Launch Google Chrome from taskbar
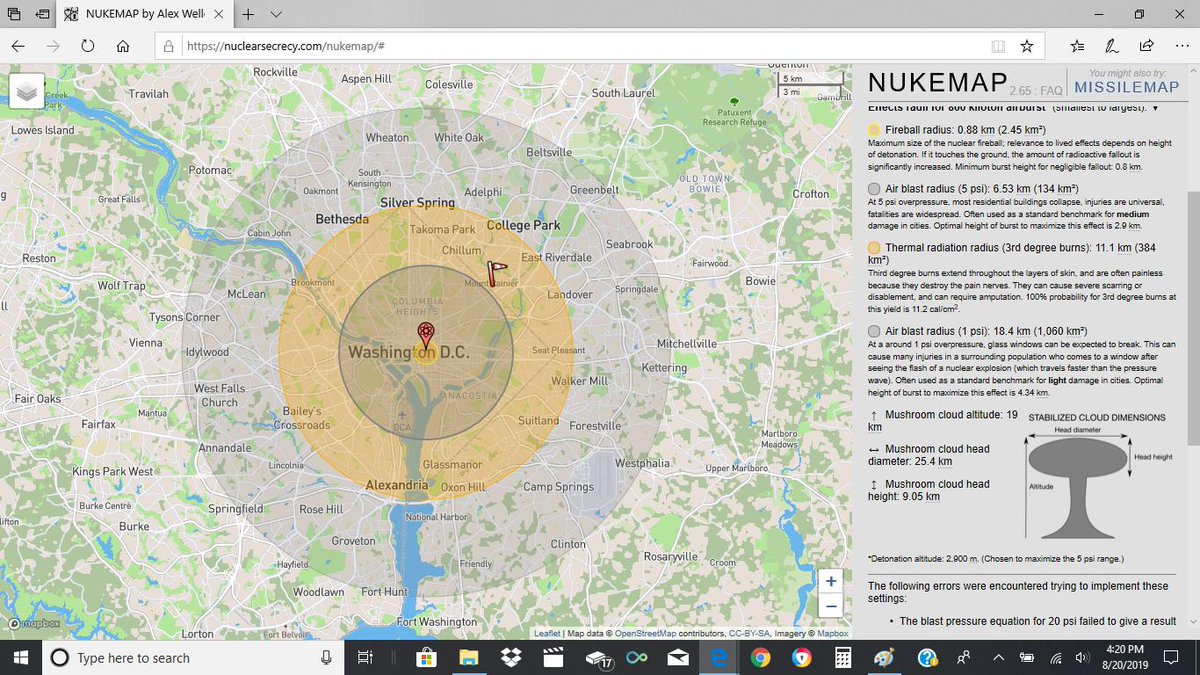Viewport: 1200px width, 675px height. 760,658
